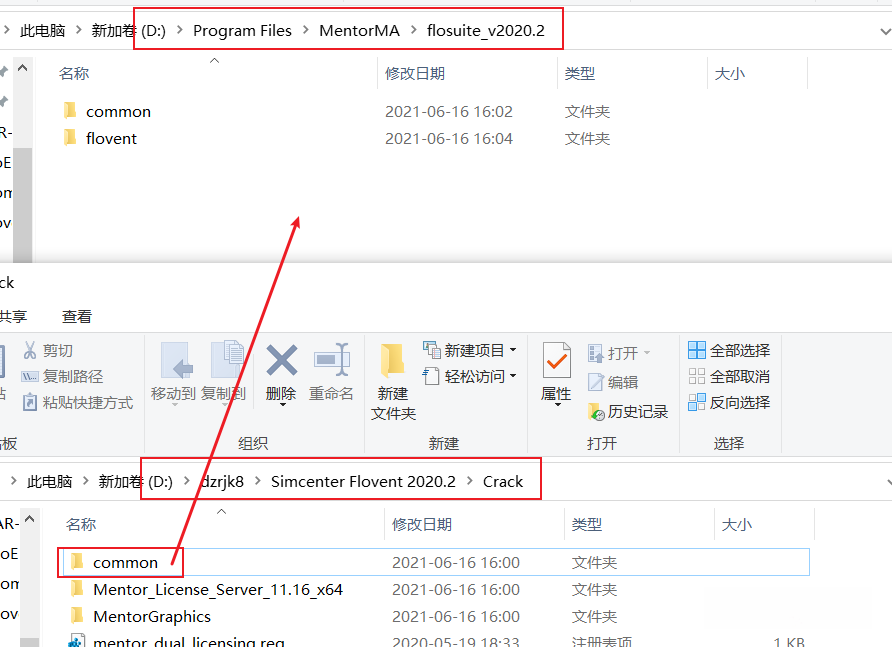Click flosuite_v2020.2 breadcrumb segment
The height and width of the screenshot is (647, 892).
(486, 30)
